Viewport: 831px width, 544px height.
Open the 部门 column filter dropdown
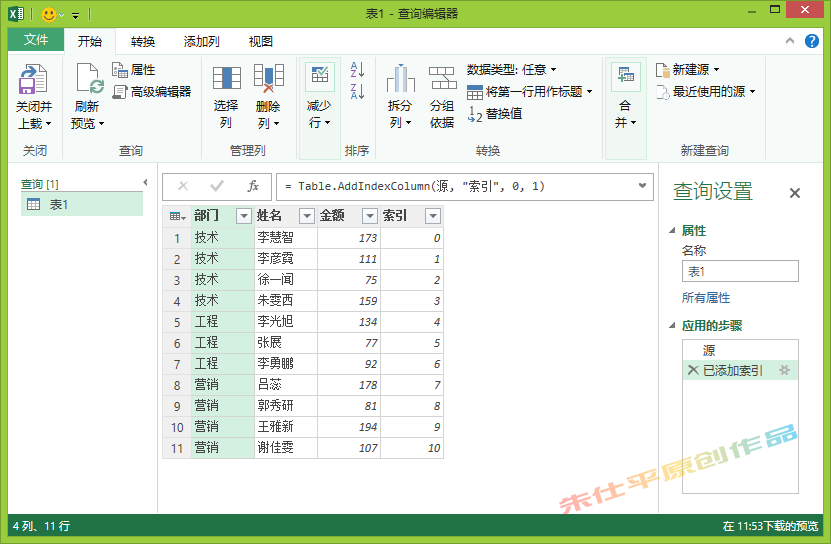click(243, 216)
